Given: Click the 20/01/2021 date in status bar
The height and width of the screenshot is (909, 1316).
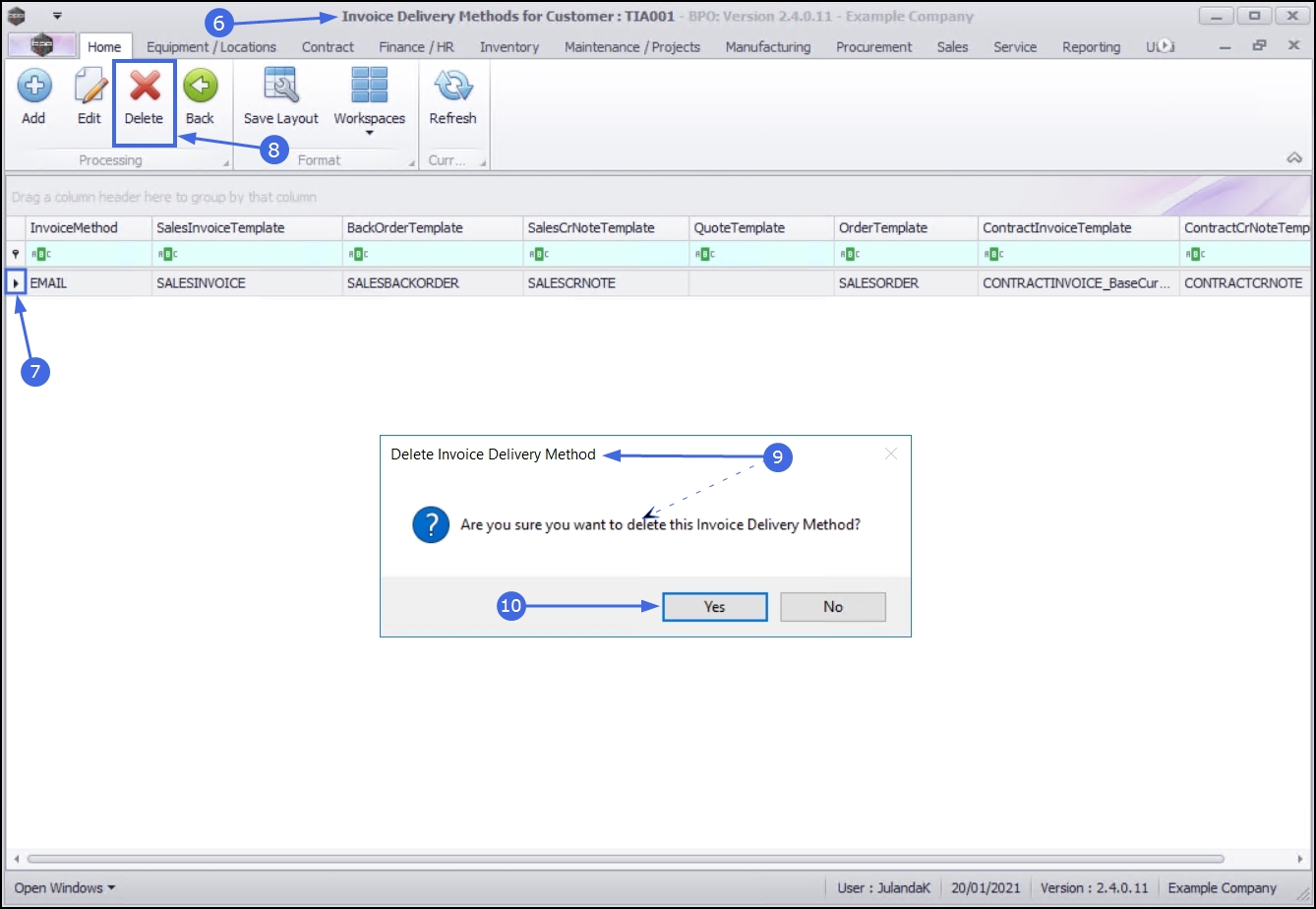Looking at the screenshot, I should 987,887.
